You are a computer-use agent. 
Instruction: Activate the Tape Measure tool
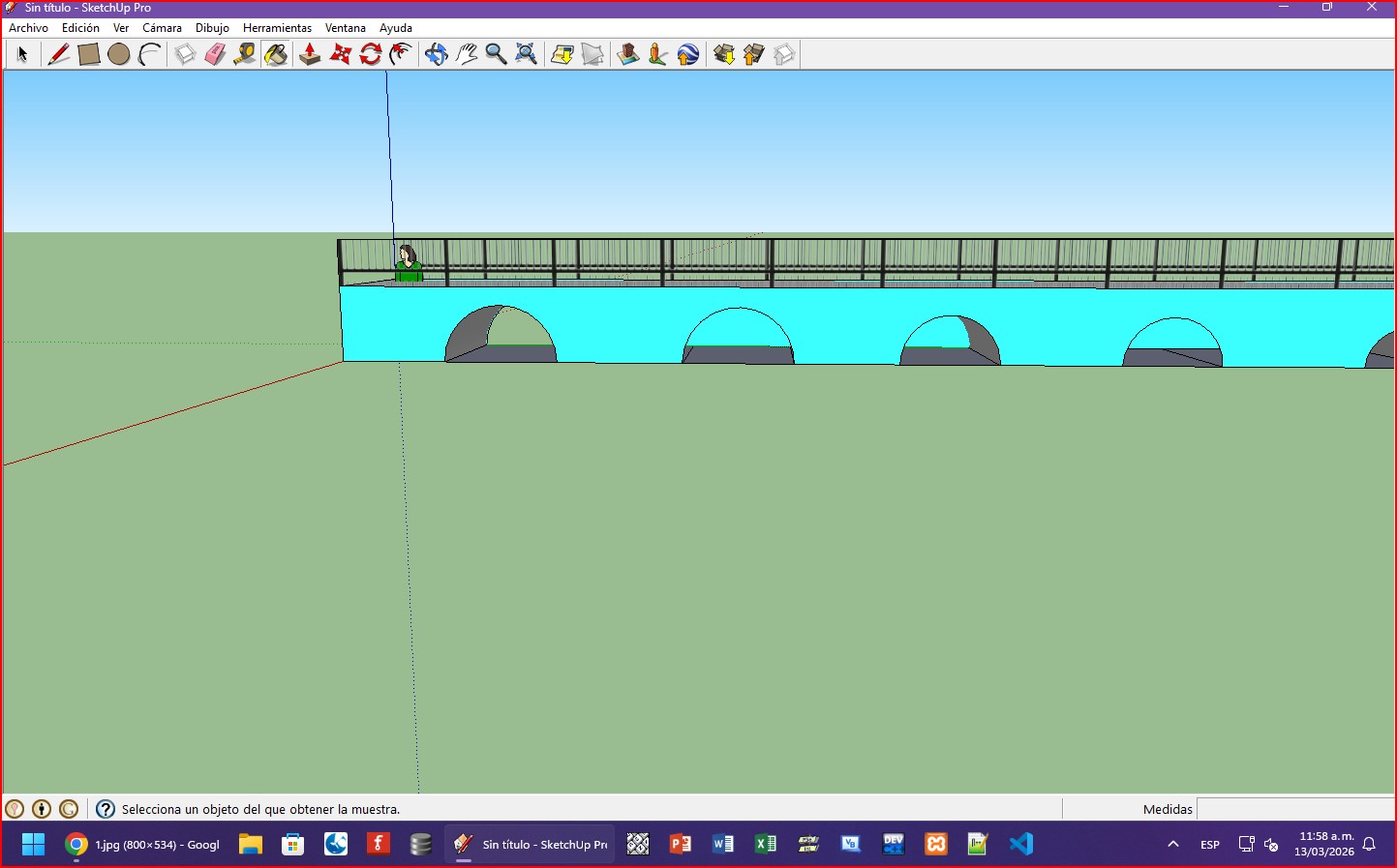click(x=245, y=54)
